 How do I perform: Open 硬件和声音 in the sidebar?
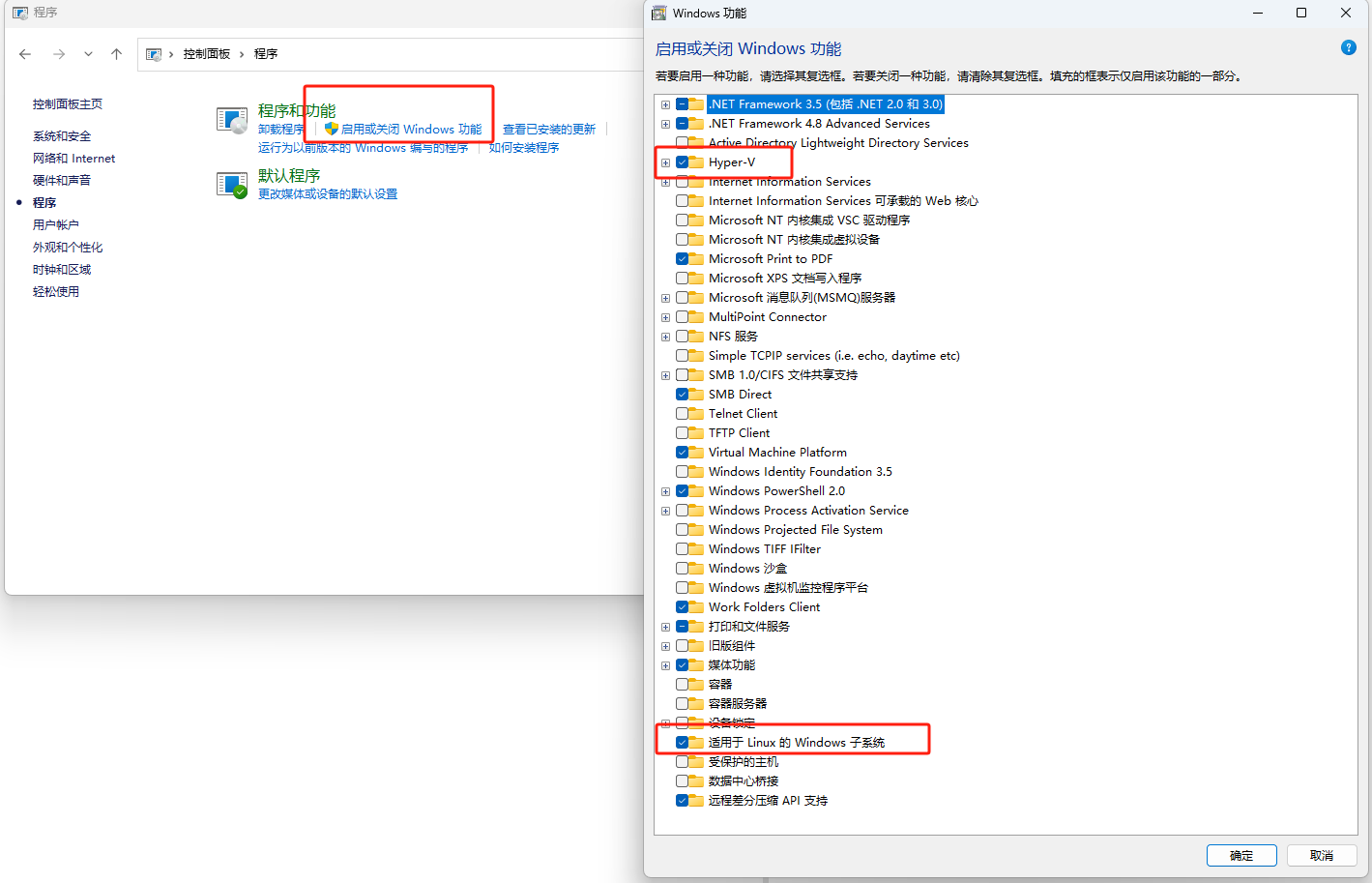(62, 181)
